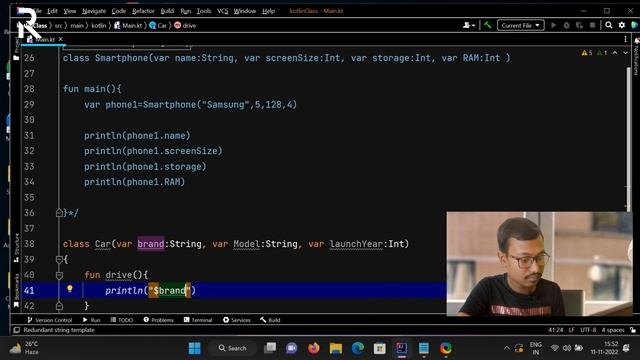Viewport: 640px width, 360px height.
Task: Click the Stop square icon in toolbar
Action: [592, 25]
